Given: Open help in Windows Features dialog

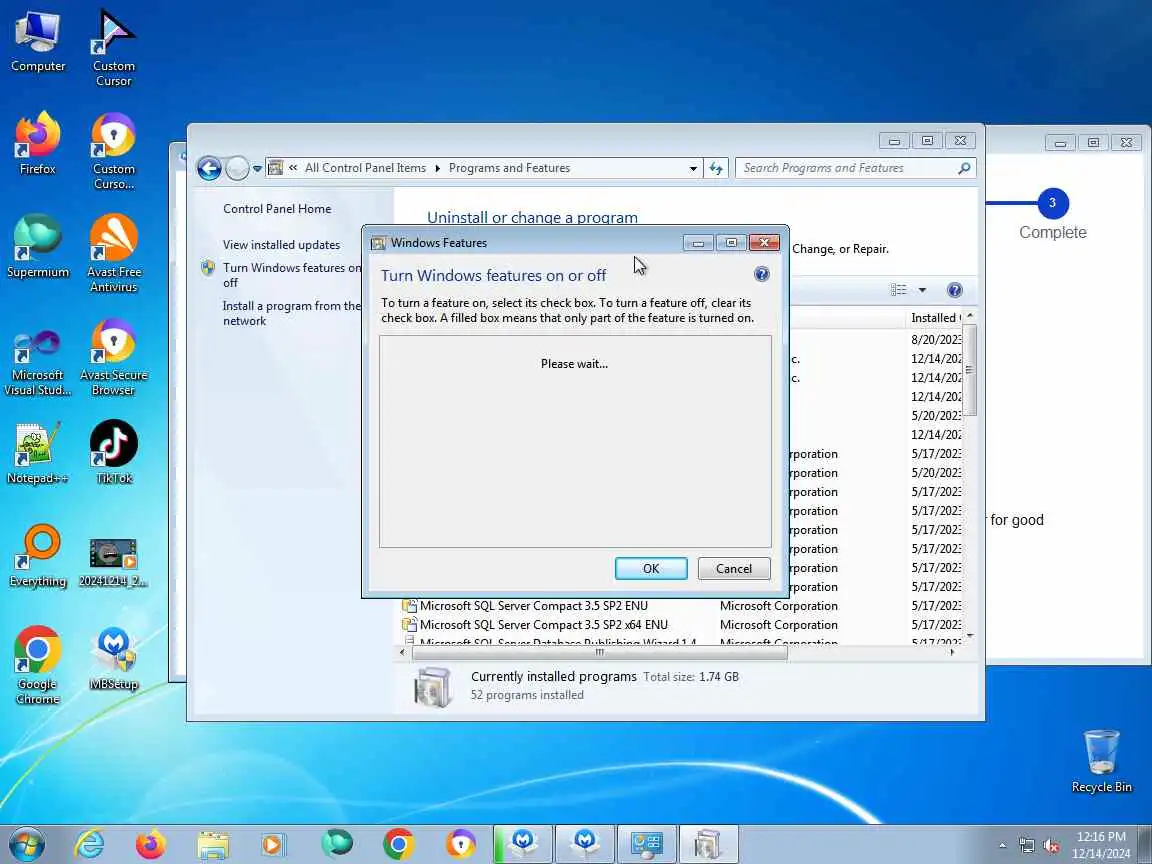Looking at the screenshot, I should coord(762,274).
